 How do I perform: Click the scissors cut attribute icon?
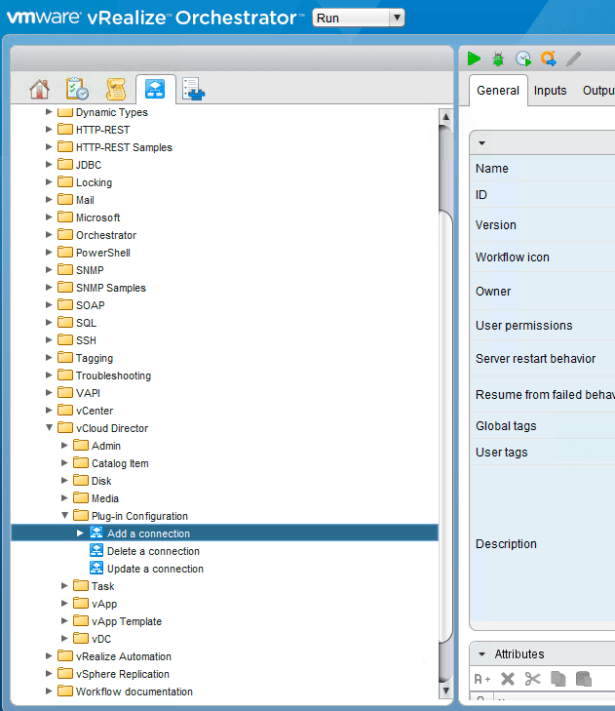tap(532, 679)
